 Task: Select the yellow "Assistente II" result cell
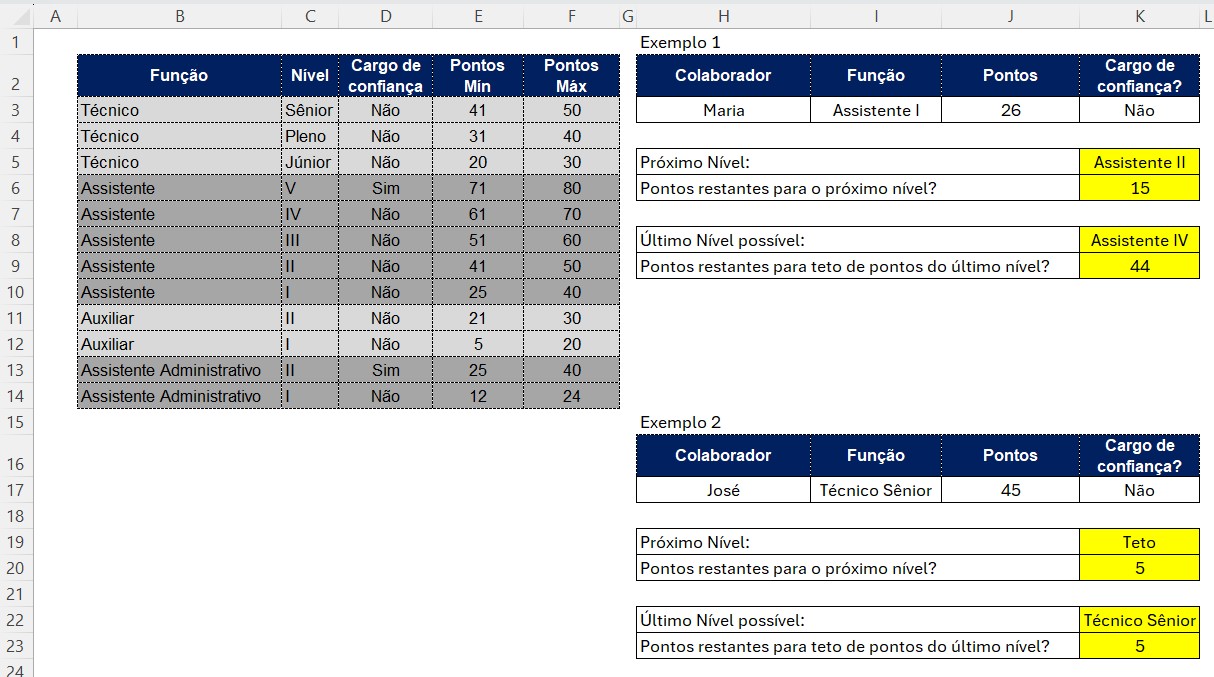coord(1139,162)
